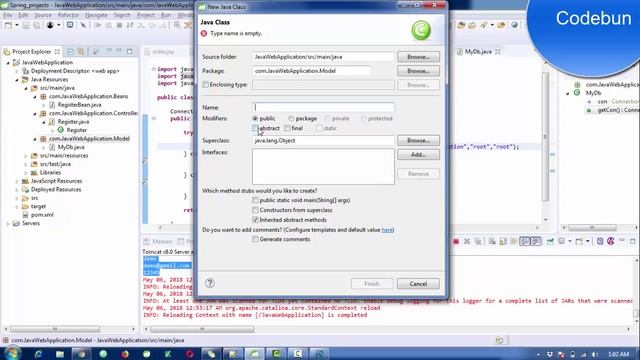
Task: Collapse the JavaWebApplication project node
Action: pyautogui.click(x=8, y=63)
